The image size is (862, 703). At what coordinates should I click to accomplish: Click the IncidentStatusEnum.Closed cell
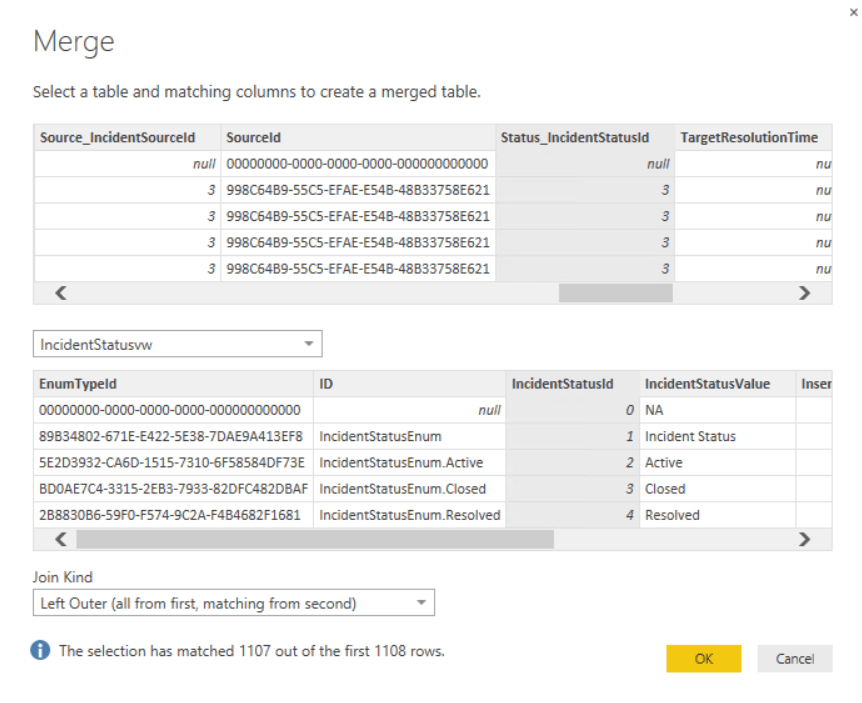click(x=403, y=489)
